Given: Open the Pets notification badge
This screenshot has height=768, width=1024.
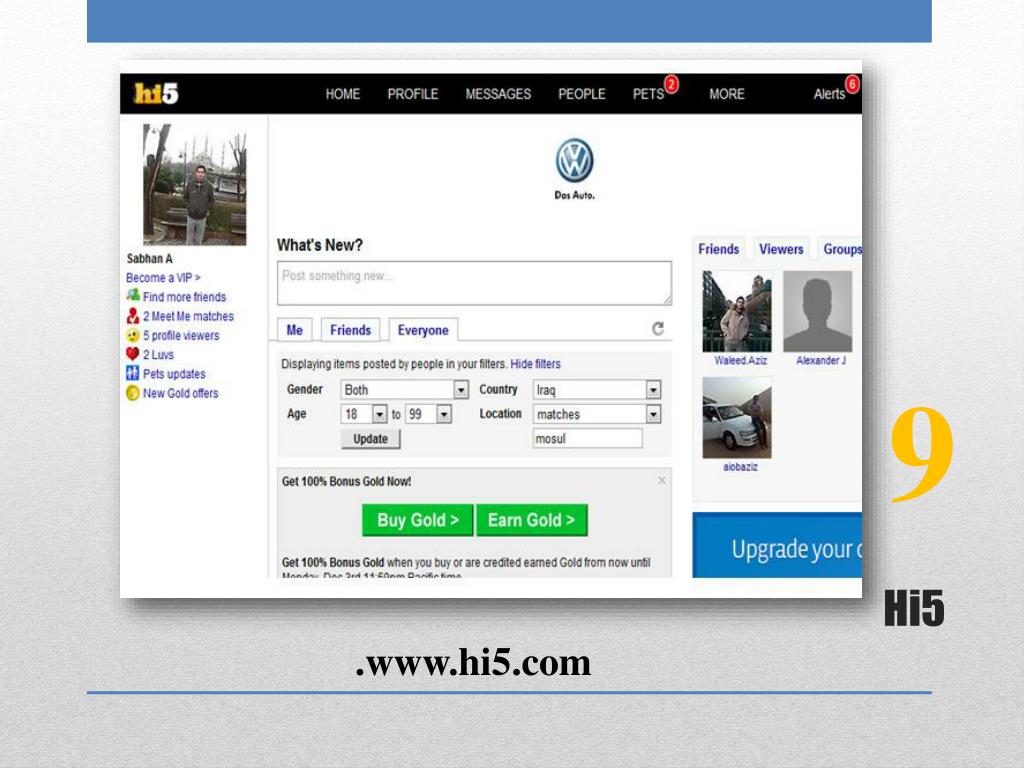Looking at the screenshot, I should tap(671, 84).
